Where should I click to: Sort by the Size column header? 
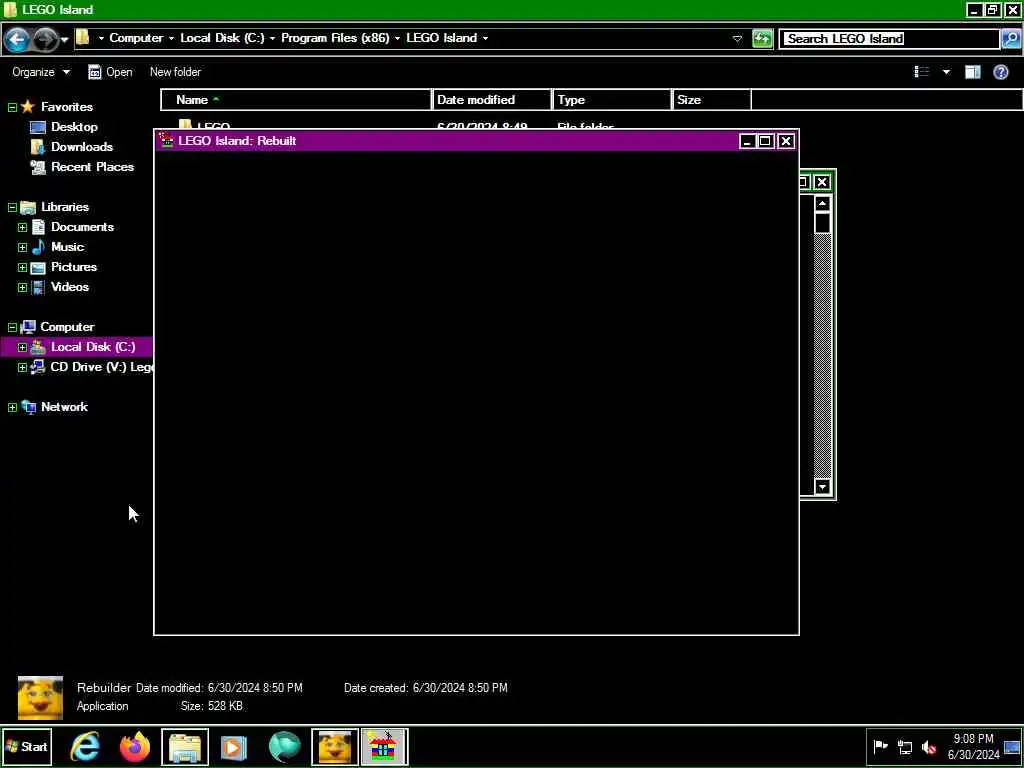tap(711, 100)
